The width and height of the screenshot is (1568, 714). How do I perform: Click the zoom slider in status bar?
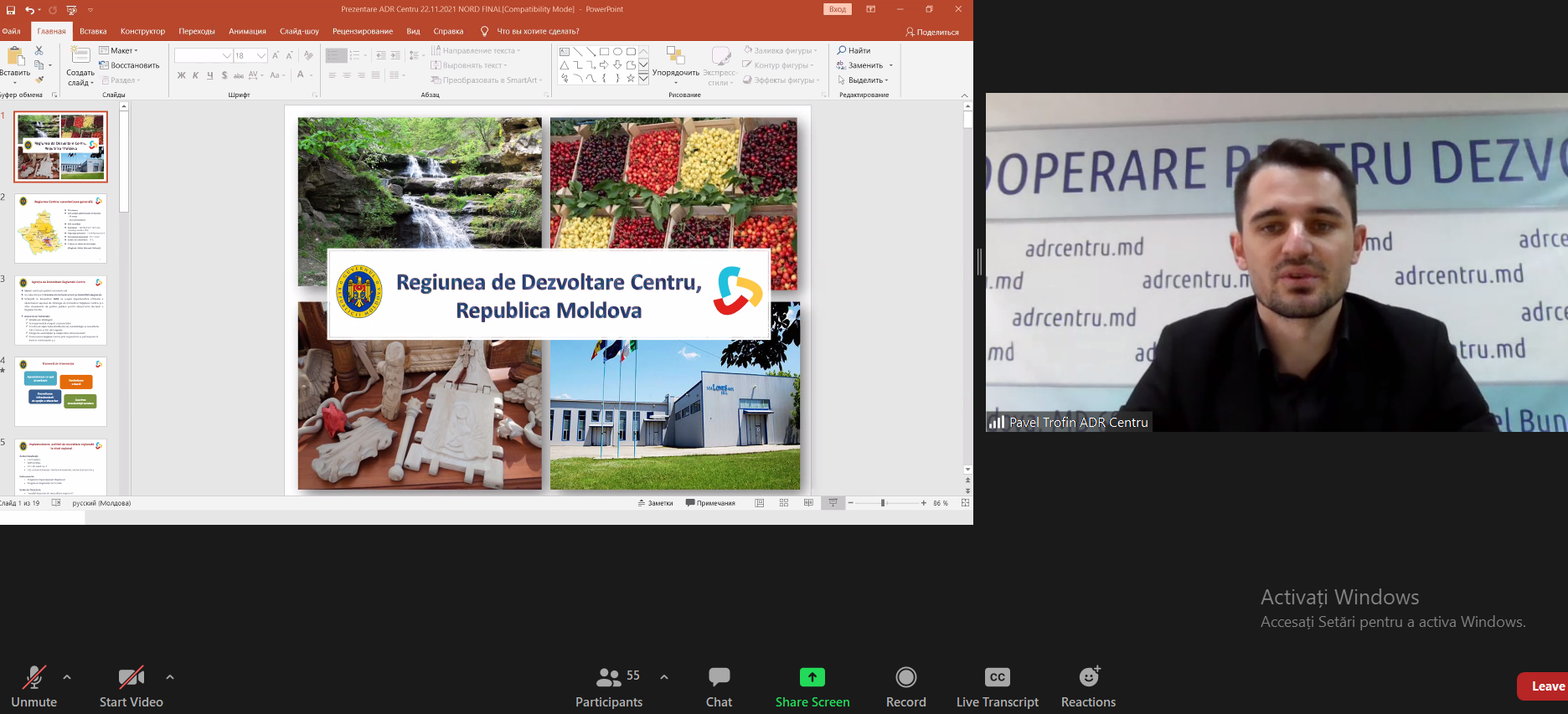[883, 503]
